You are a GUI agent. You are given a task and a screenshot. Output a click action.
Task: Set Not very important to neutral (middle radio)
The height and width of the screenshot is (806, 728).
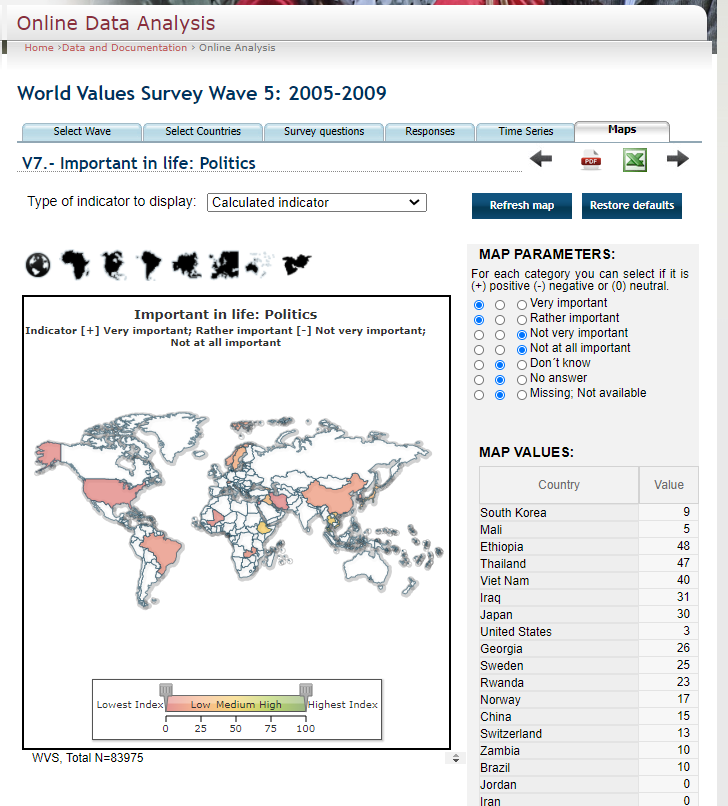[x=500, y=335]
